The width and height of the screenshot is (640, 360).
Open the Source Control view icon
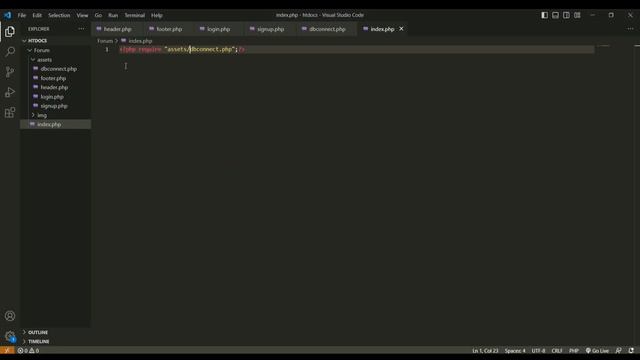tap(10, 72)
